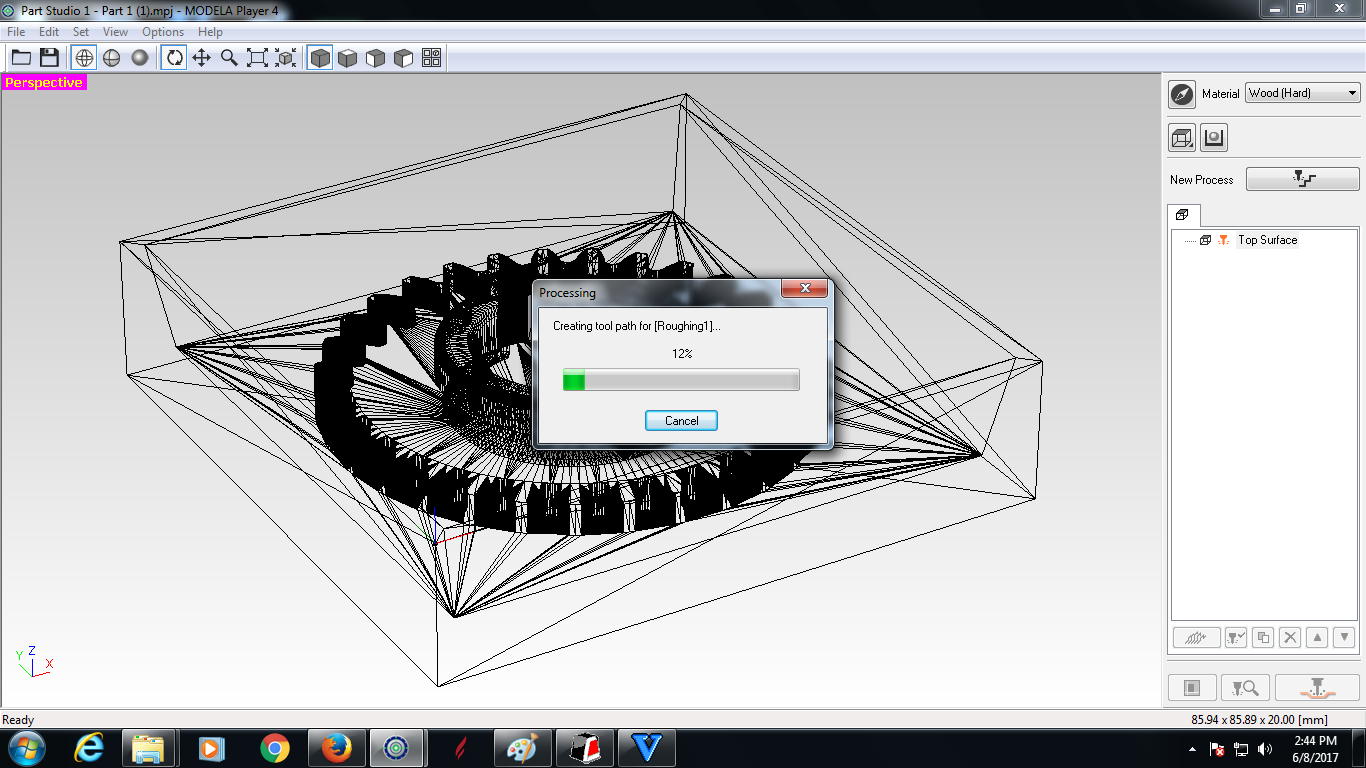Image resolution: width=1366 pixels, height=768 pixels.
Task: Show hidden system tray icons
Action: 1192,748
